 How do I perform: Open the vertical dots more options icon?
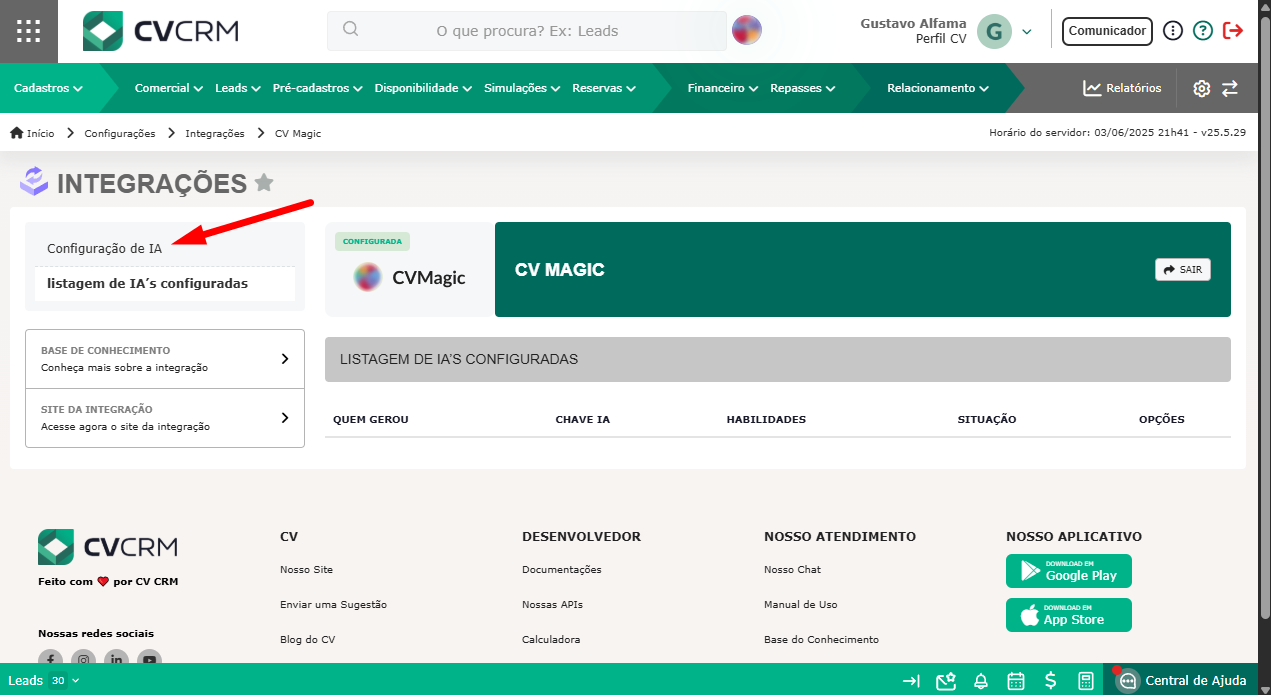[1174, 31]
